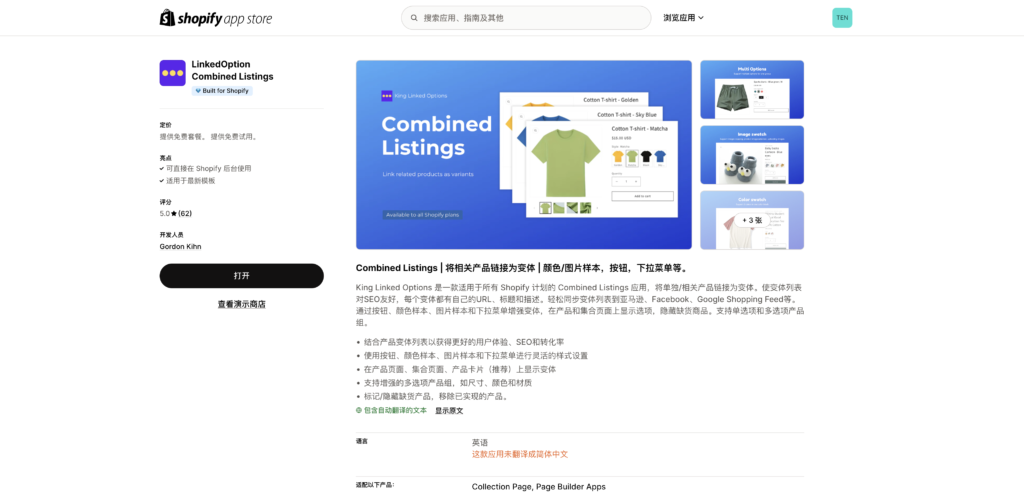
Task: Click the LinkedOption purple app icon
Action: click(172, 73)
